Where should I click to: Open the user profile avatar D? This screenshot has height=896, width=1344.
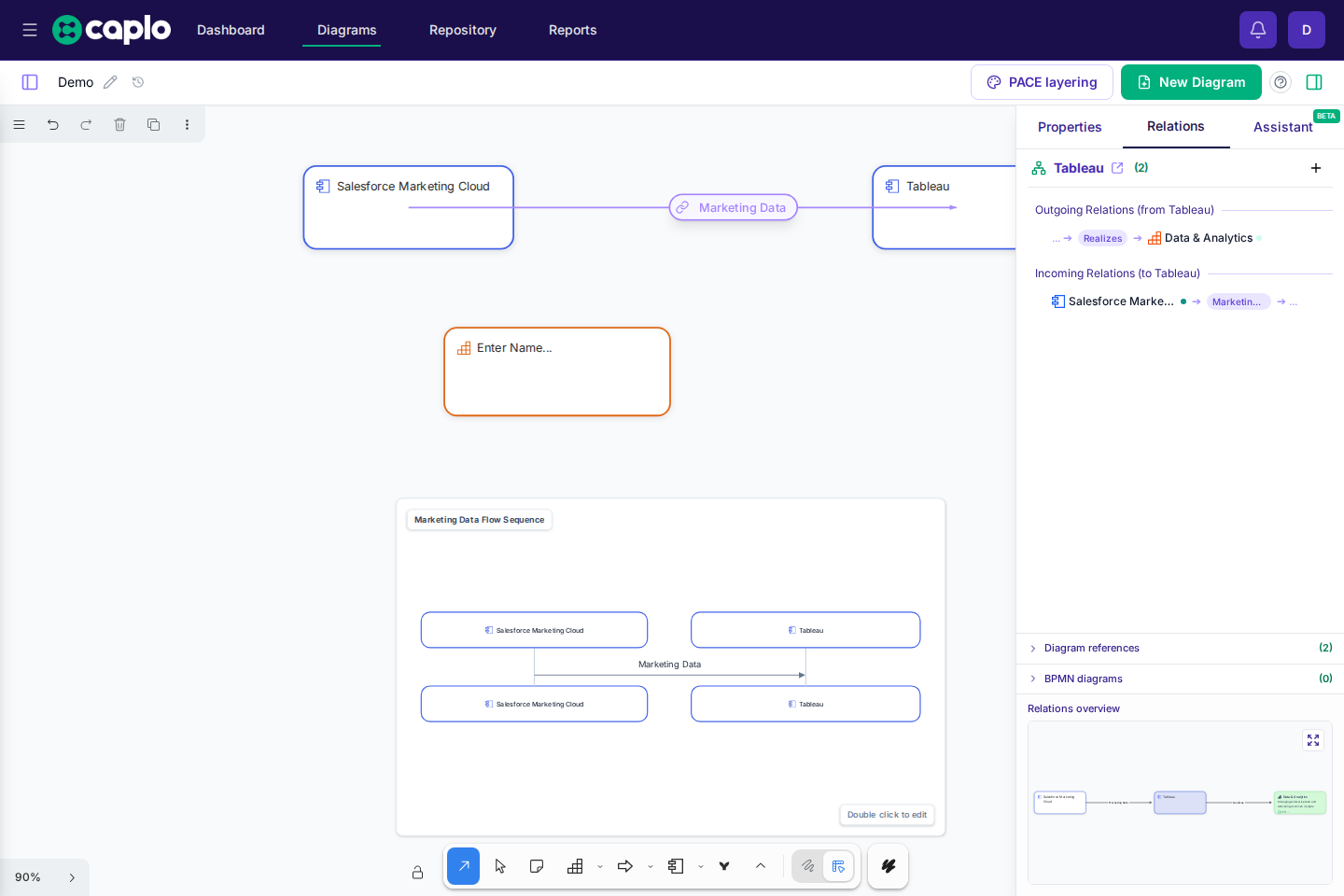pos(1307,30)
